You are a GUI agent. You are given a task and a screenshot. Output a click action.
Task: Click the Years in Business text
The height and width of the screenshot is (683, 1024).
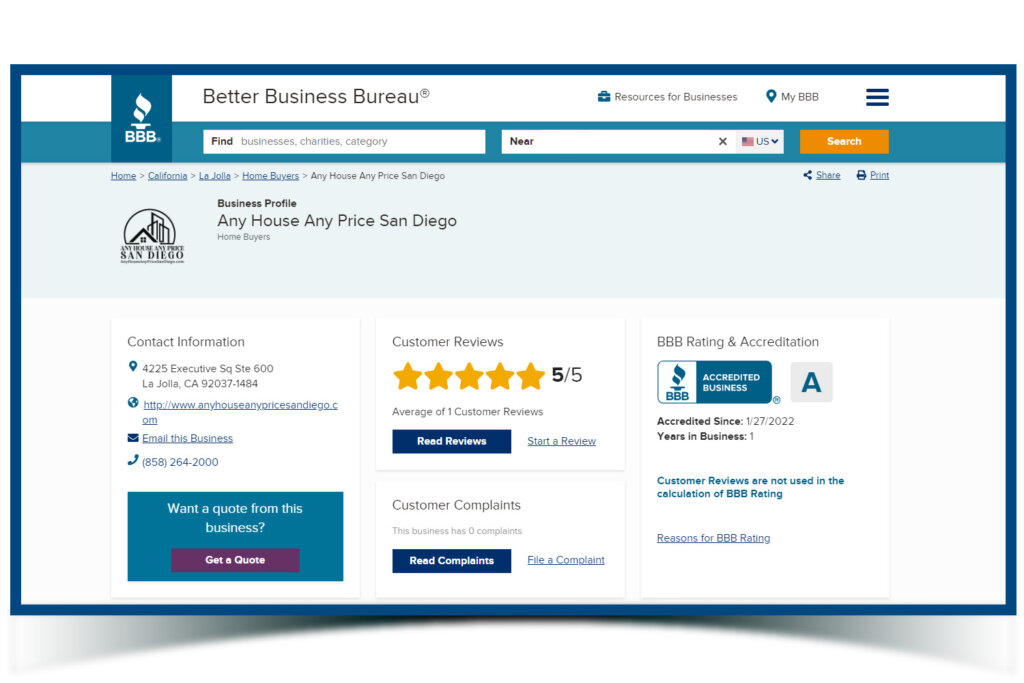[705, 436]
